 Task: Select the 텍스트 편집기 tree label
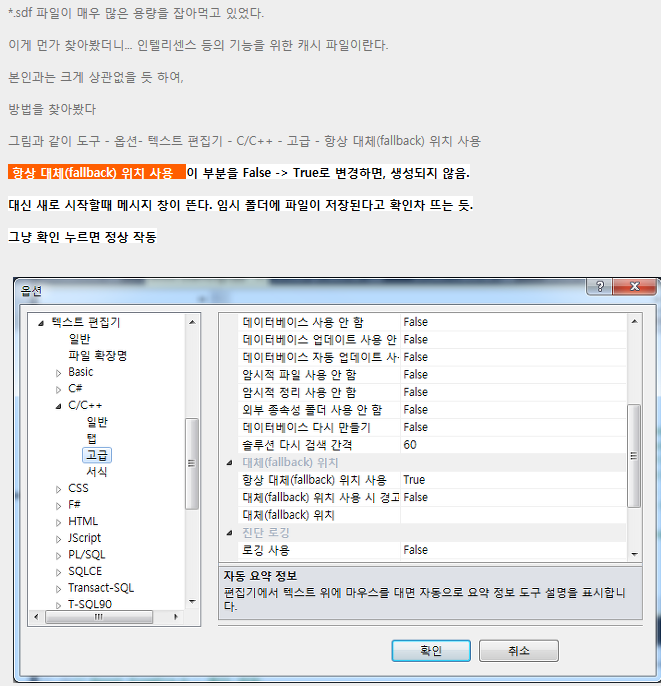click(86, 322)
